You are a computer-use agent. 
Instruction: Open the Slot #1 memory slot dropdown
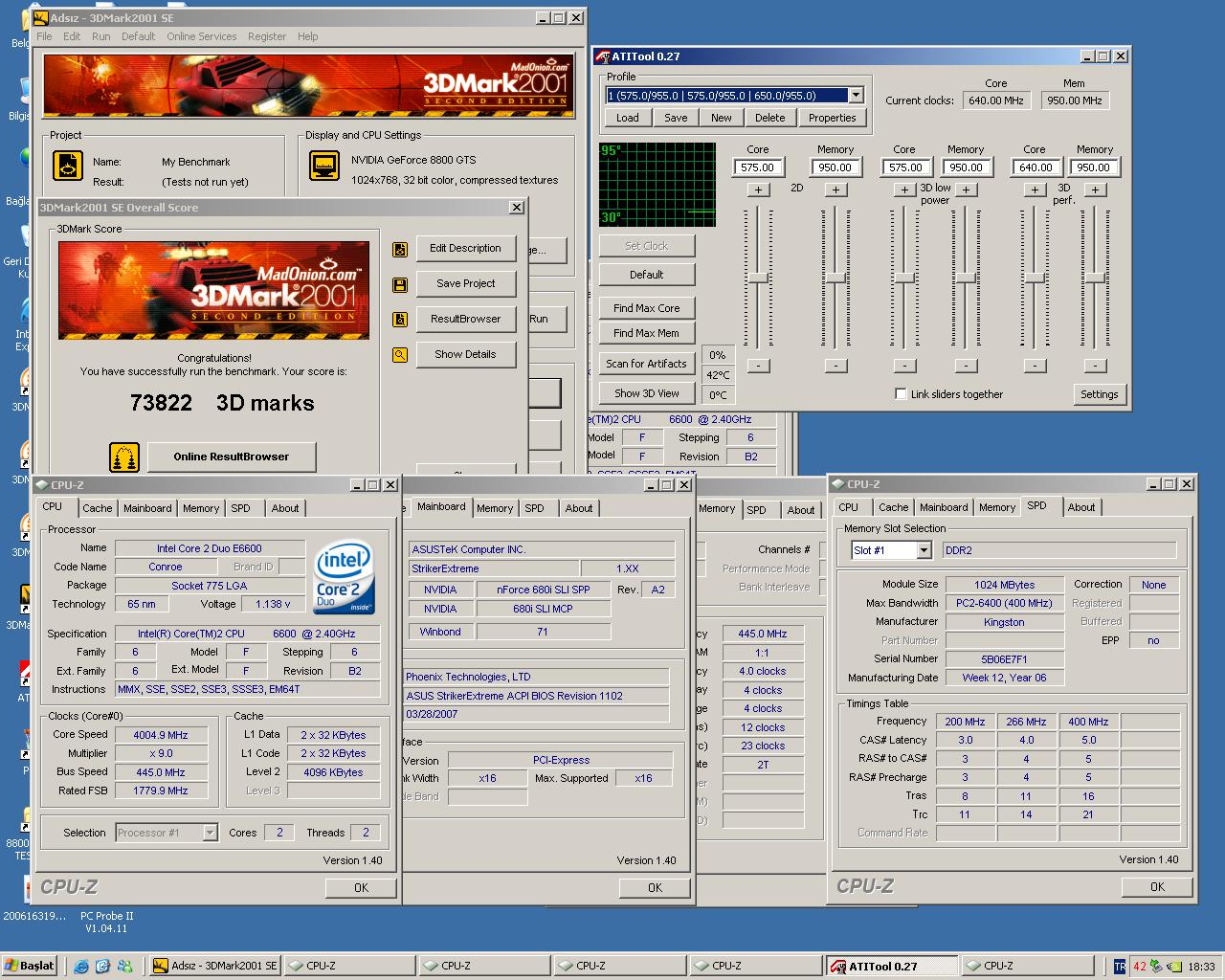(924, 550)
